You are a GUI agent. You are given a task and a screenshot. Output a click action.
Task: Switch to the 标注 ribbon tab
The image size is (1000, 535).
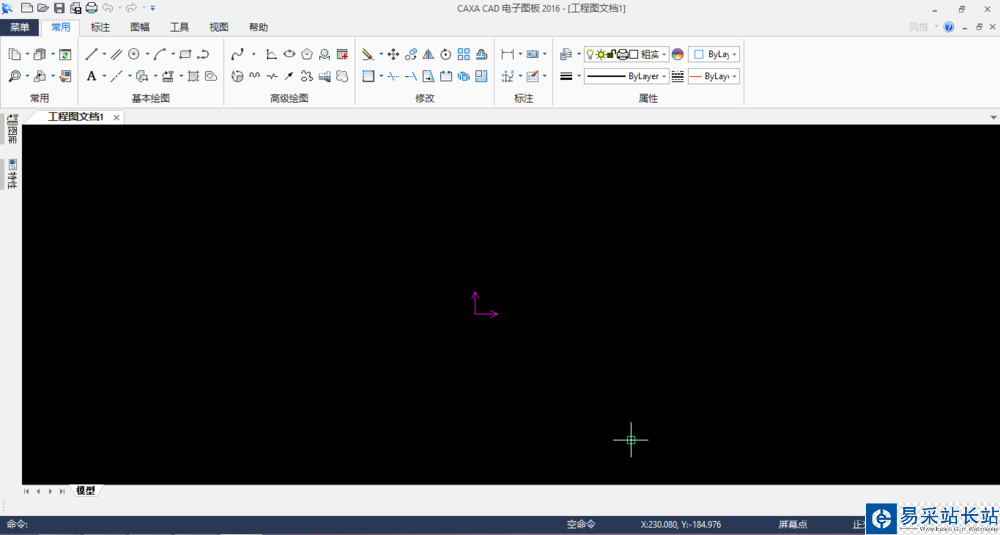click(100, 27)
